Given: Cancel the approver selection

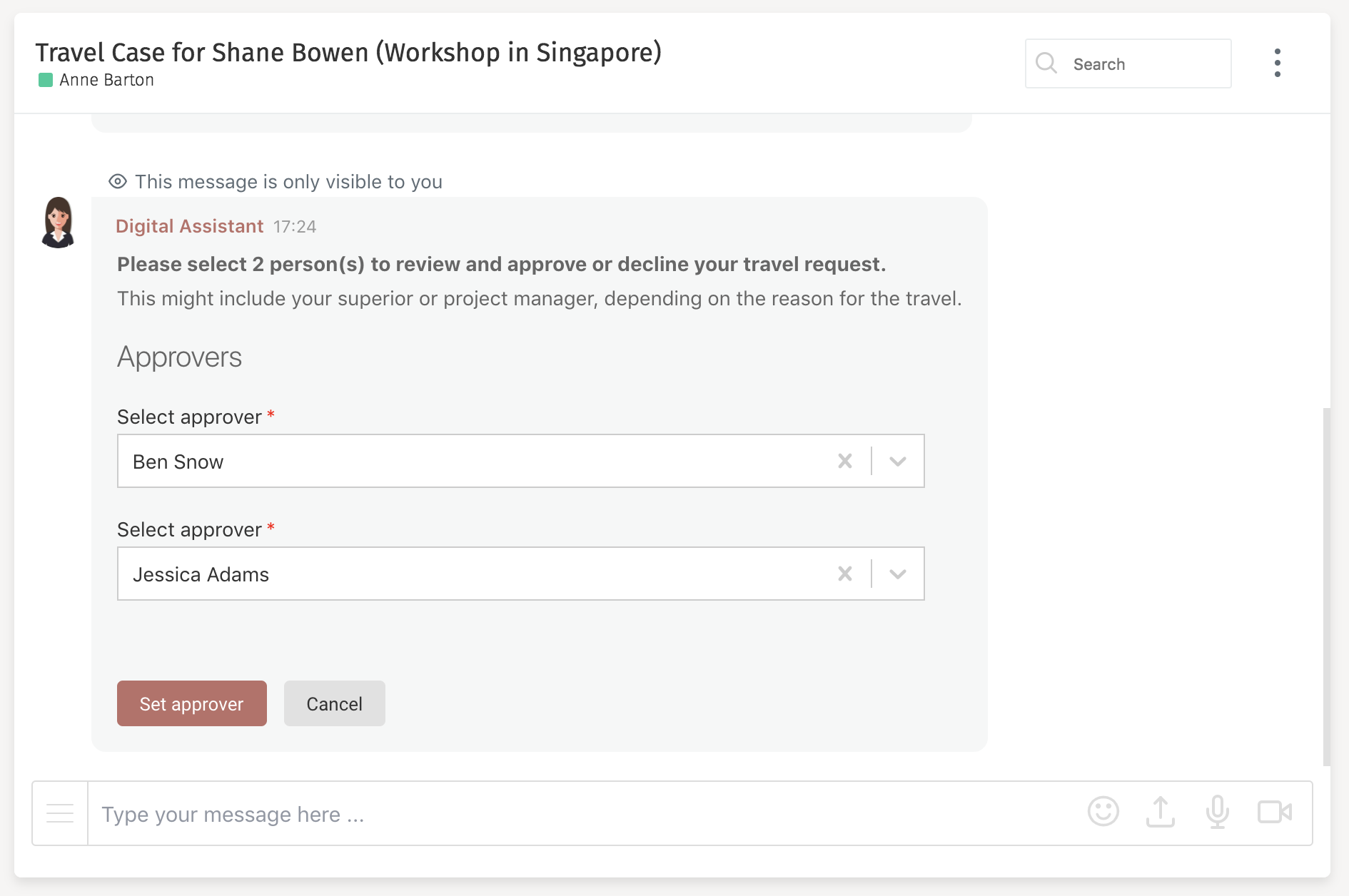Looking at the screenshot, I should [334, 703].
